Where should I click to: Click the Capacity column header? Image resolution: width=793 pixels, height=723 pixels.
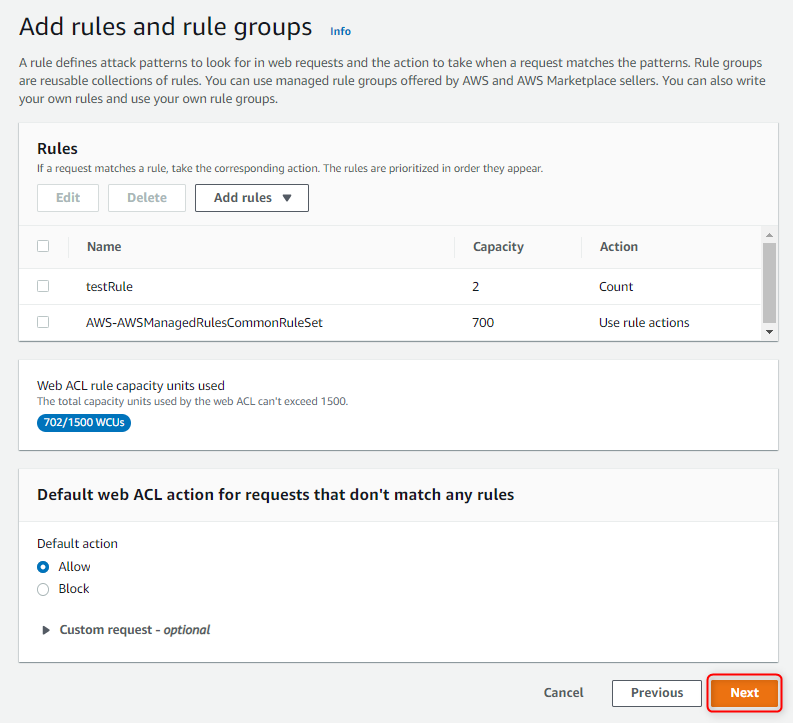tap(498, 246)
